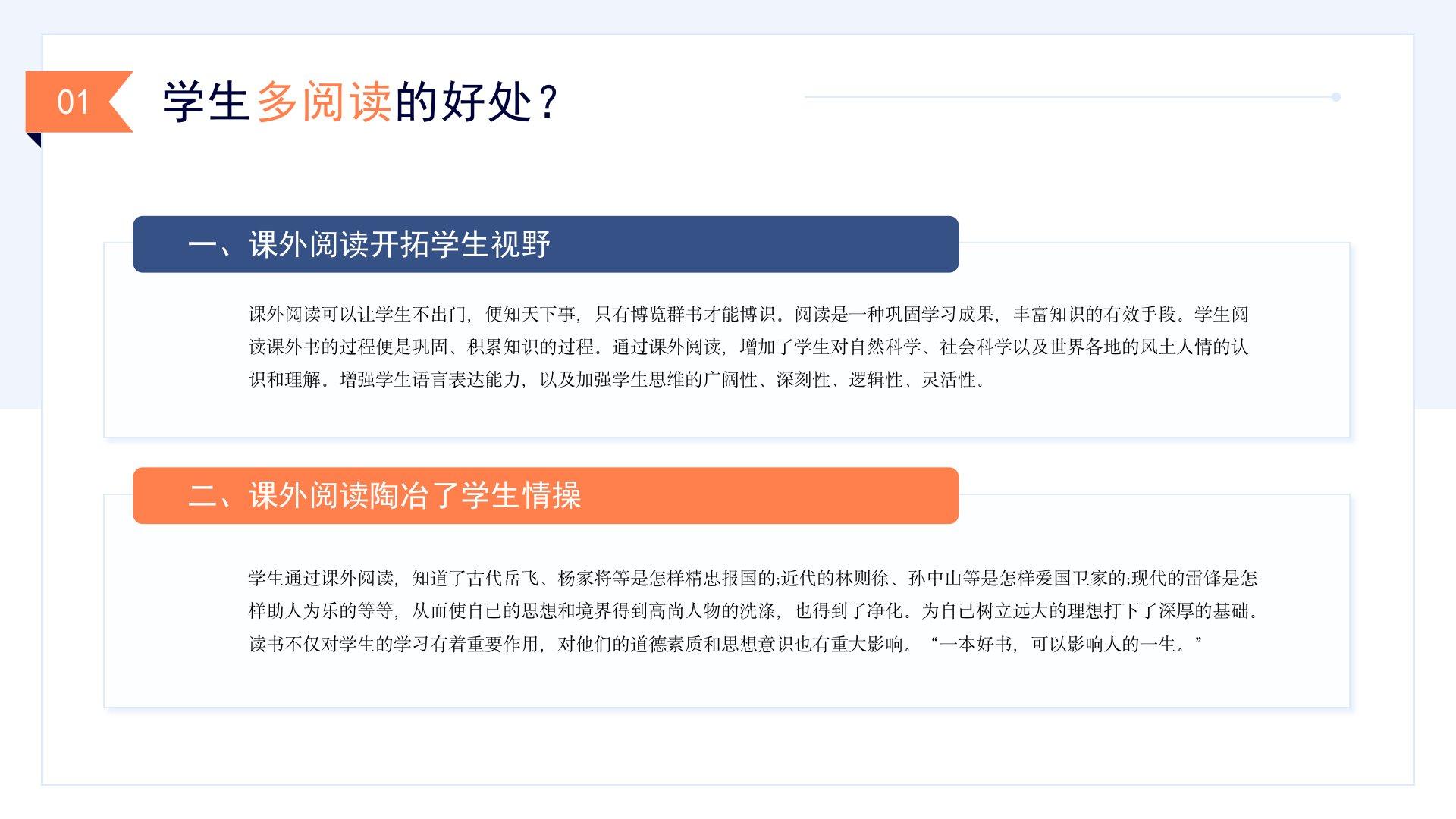Click the word 逻辑性 in the first paragraph
The height and width of the screenshot is (819, 1456).
coord(876,379)
